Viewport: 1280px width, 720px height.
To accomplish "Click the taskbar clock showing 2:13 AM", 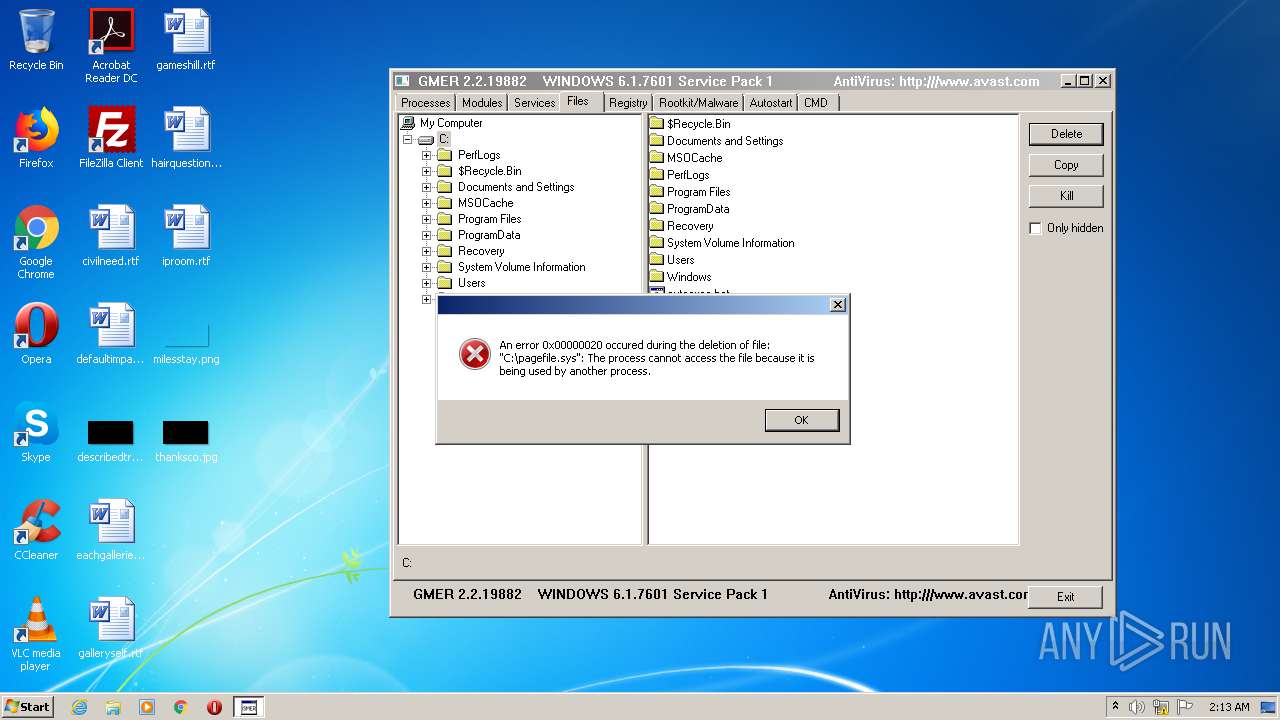I will click(x=1229, y=707).
